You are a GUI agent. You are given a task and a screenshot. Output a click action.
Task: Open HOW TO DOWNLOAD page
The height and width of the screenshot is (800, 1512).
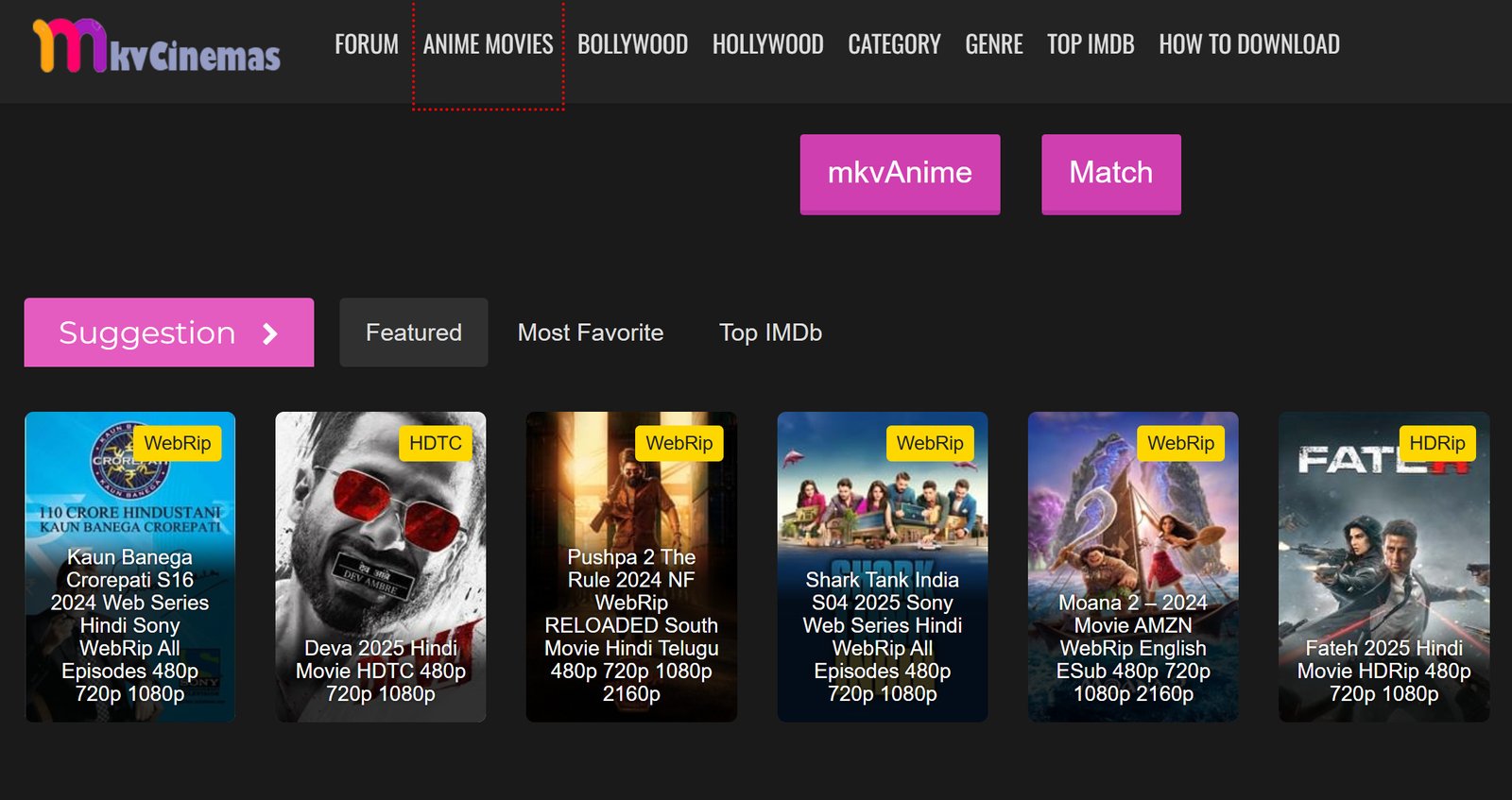pos(1249,44)
